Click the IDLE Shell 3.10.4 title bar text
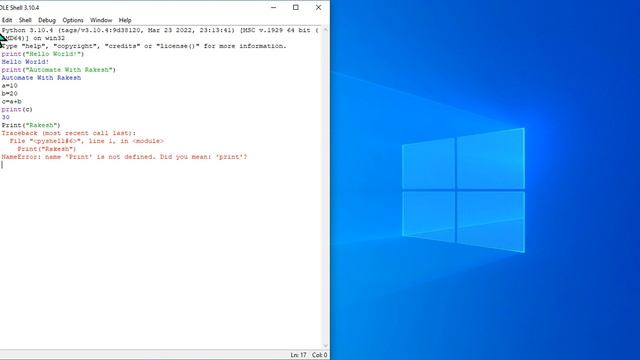Image resolution: width=640 pixels, height=360 pixels. point(20,8)
